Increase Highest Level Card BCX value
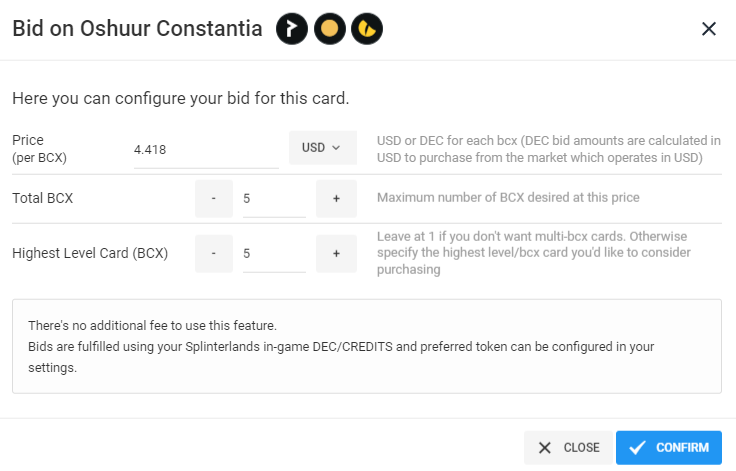The height and width of the screenshot is (471, 736). point(336,254)
